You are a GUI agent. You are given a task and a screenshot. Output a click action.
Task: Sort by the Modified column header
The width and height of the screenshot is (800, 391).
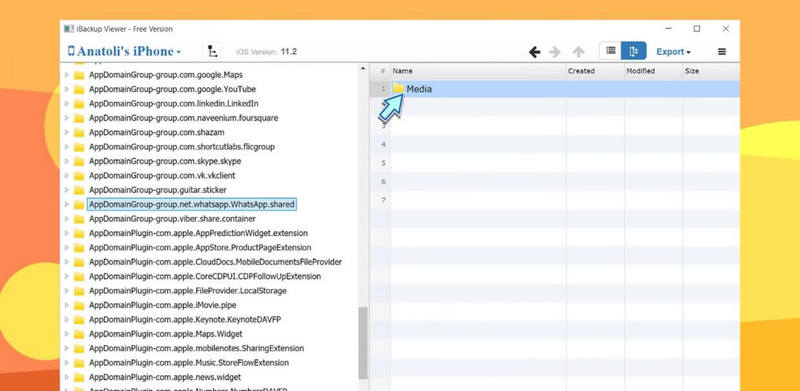tap(653, 71)
